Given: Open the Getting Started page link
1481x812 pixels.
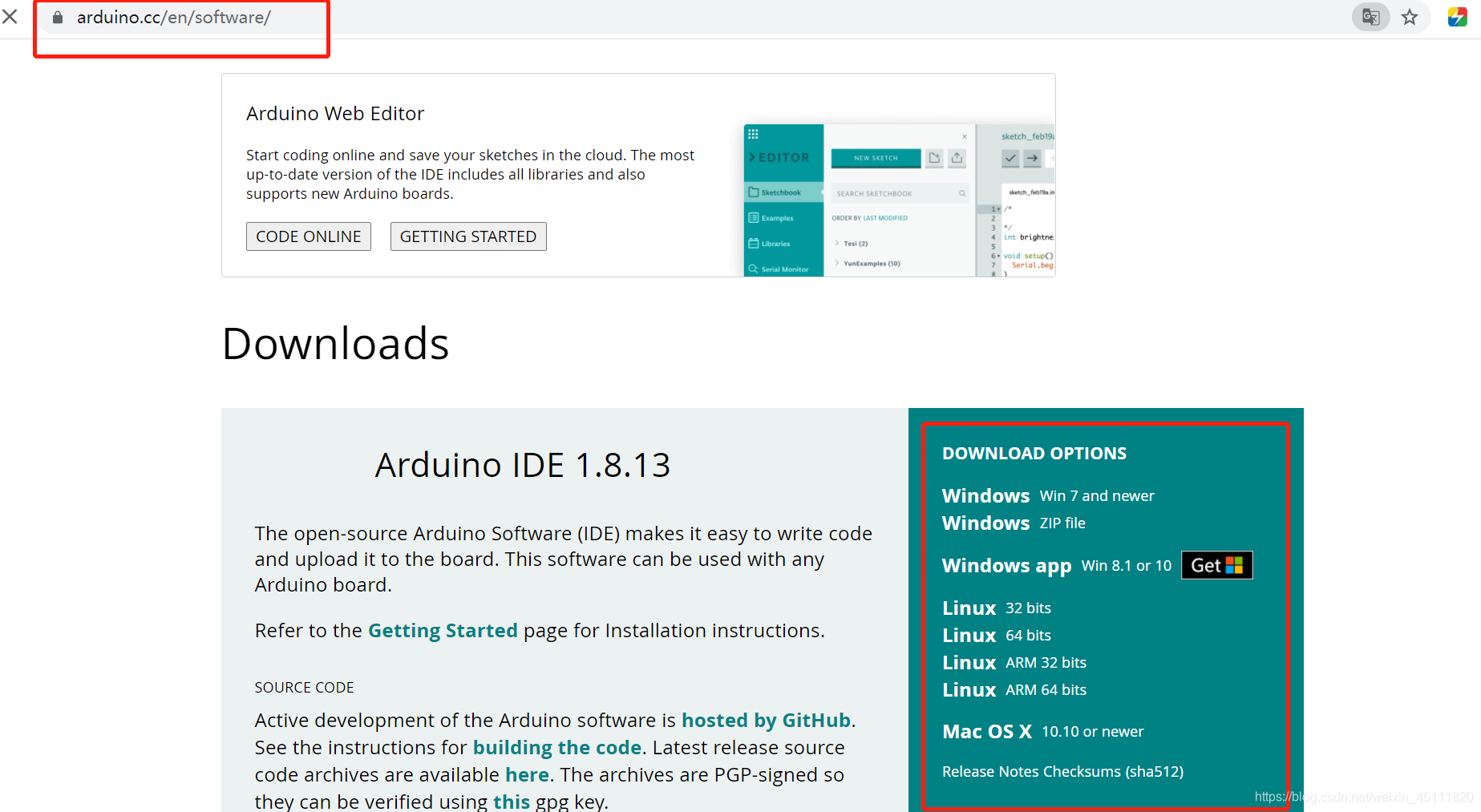Looking at the screenshot, I should [x=443, y=631].
